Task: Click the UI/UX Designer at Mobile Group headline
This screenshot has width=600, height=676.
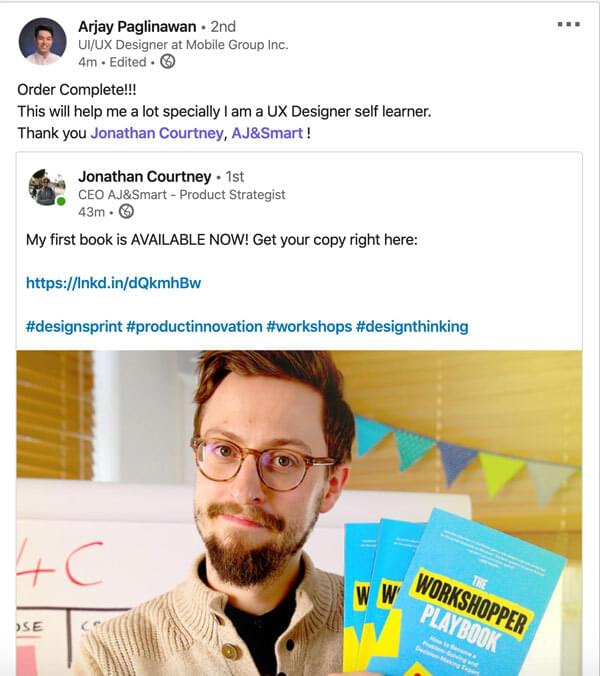Action: 183,45
